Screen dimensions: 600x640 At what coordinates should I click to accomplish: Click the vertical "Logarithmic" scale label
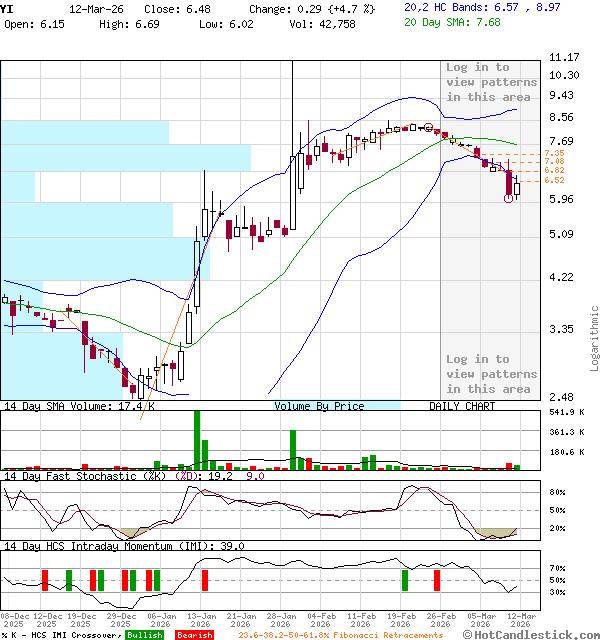(594, 338)
